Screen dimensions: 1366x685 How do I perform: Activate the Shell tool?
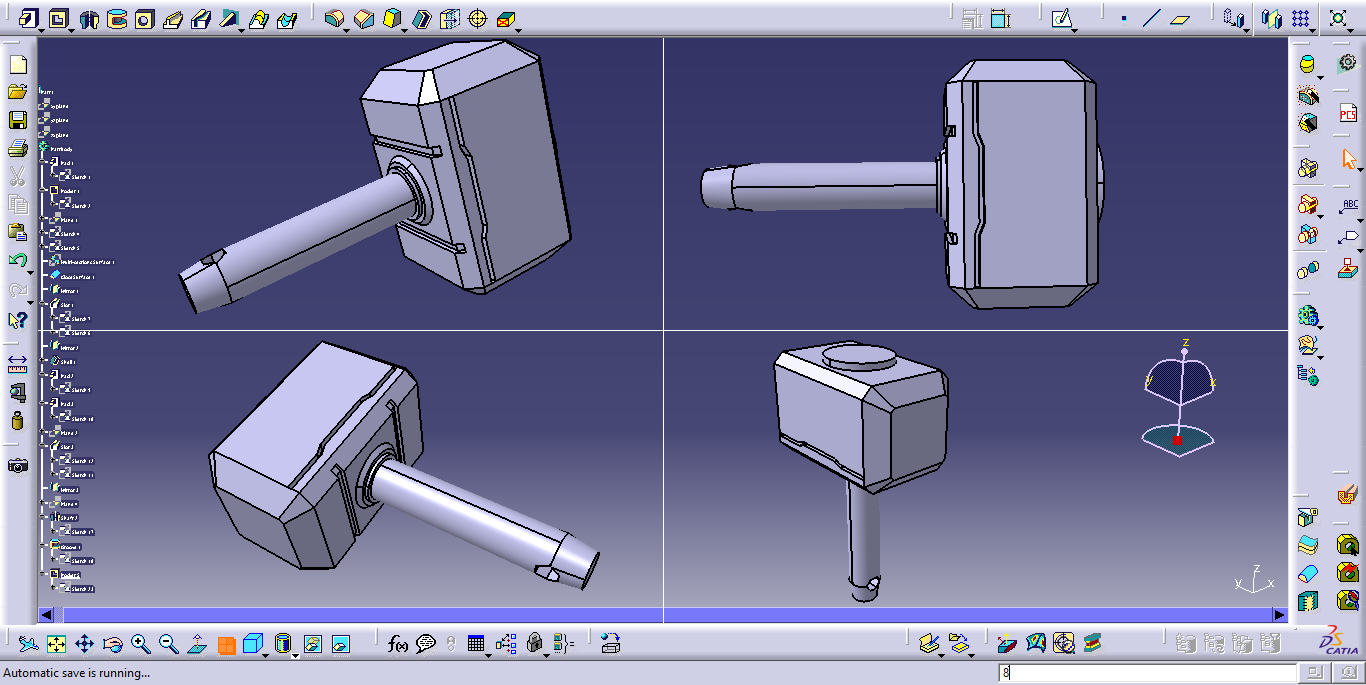(x=421, y=18)
